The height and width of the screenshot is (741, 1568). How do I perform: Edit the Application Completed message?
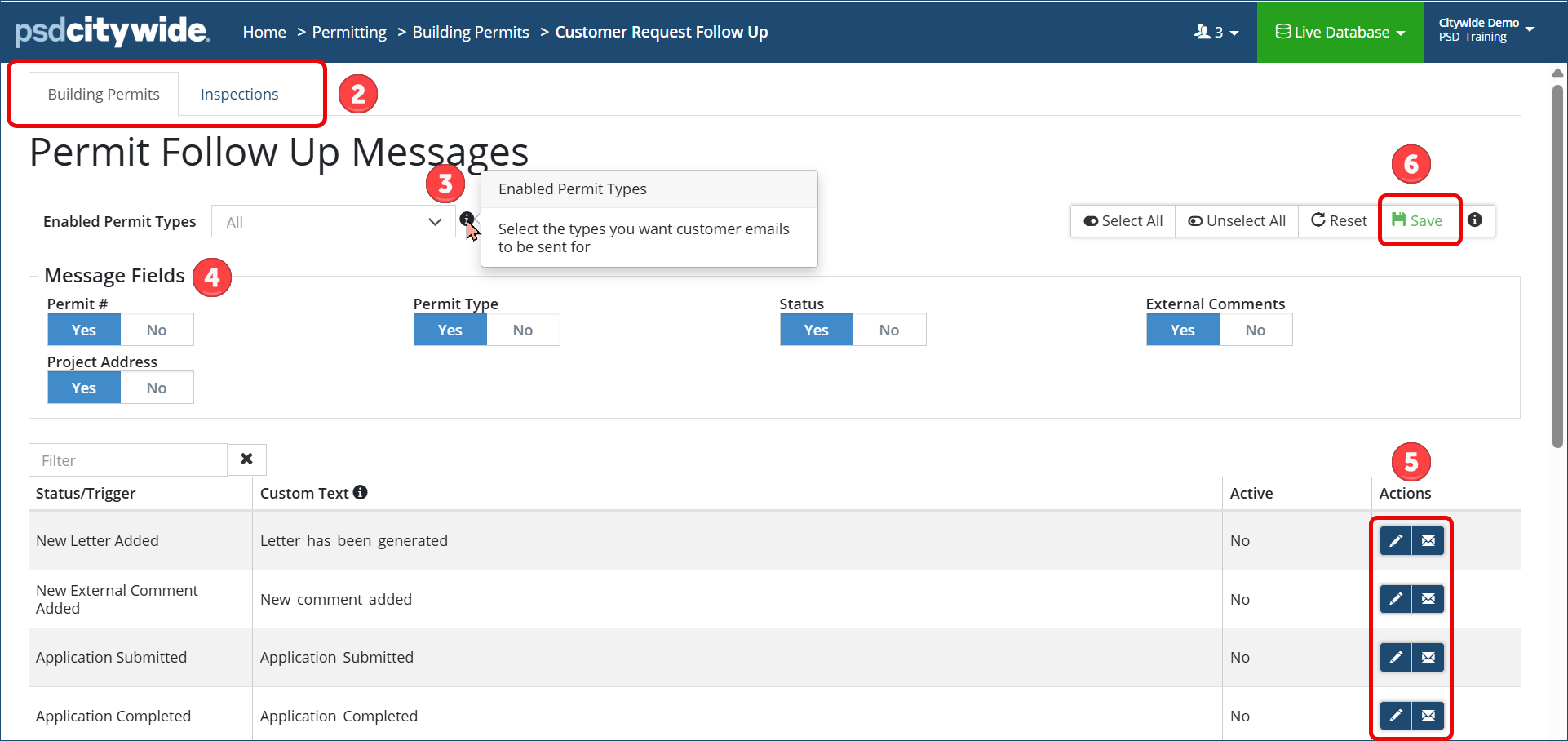pos(1395,716)
